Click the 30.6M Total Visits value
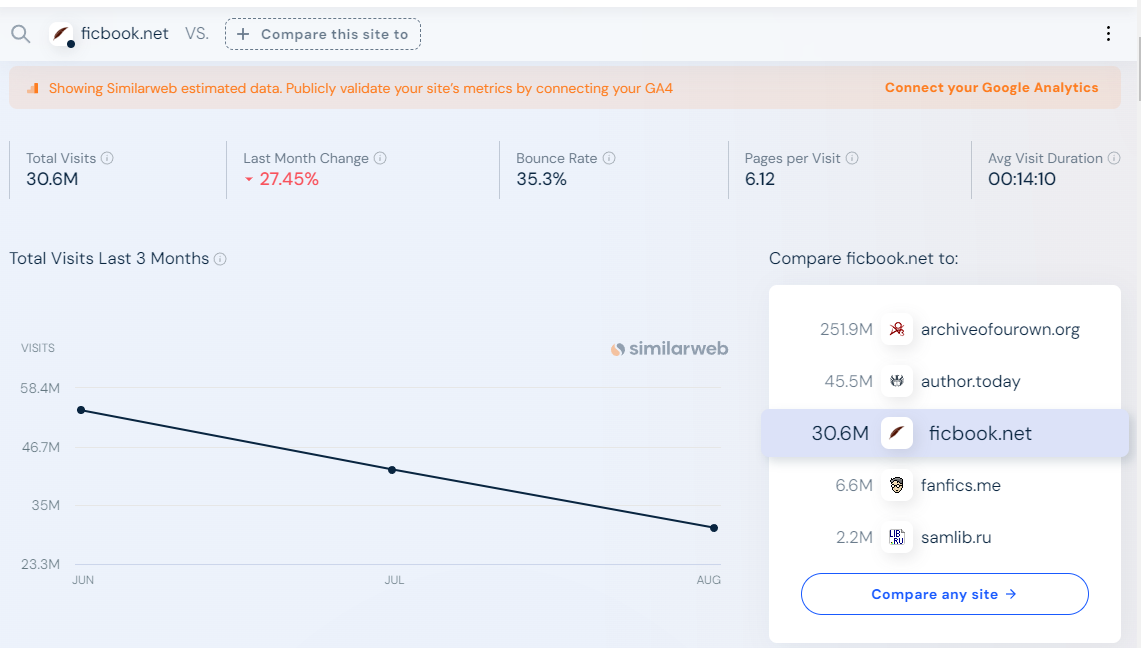 [52, 180]
